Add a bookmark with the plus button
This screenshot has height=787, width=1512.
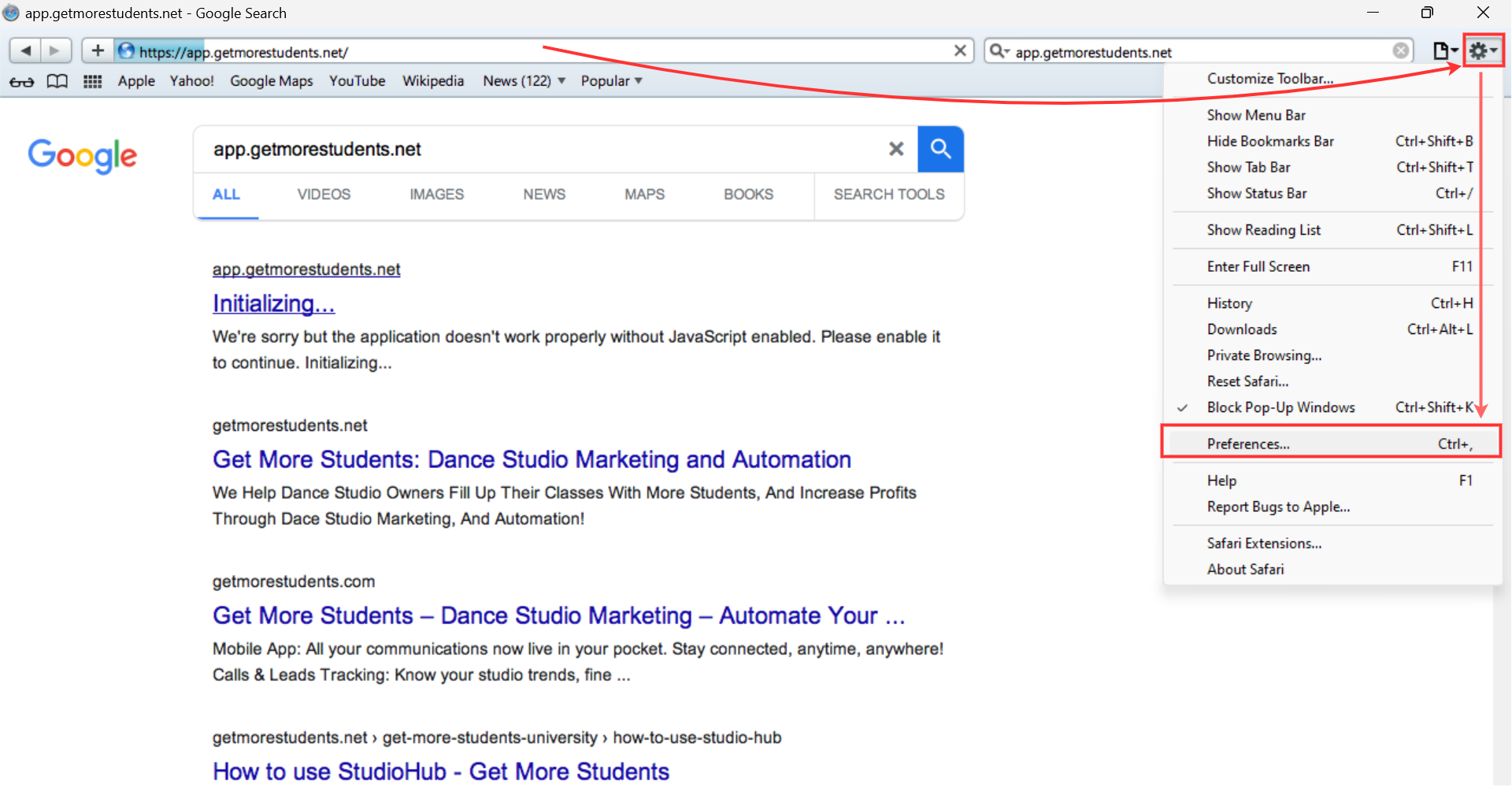98,51
